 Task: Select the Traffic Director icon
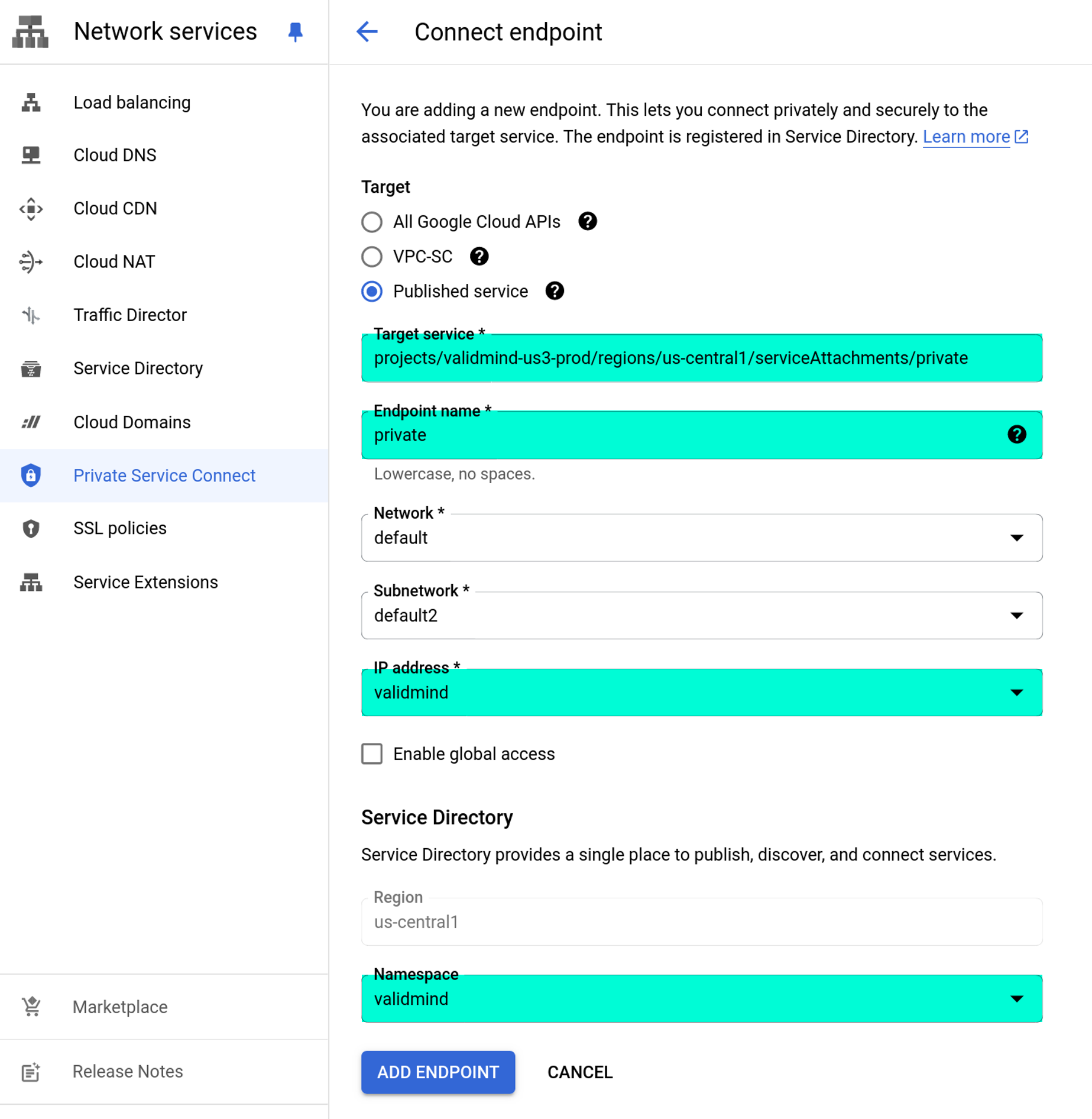coord(30,315)
